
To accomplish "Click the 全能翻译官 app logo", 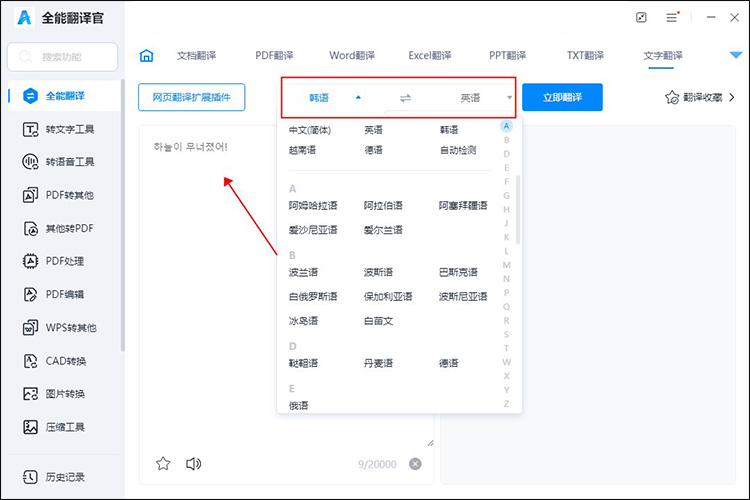I will 24,18.
